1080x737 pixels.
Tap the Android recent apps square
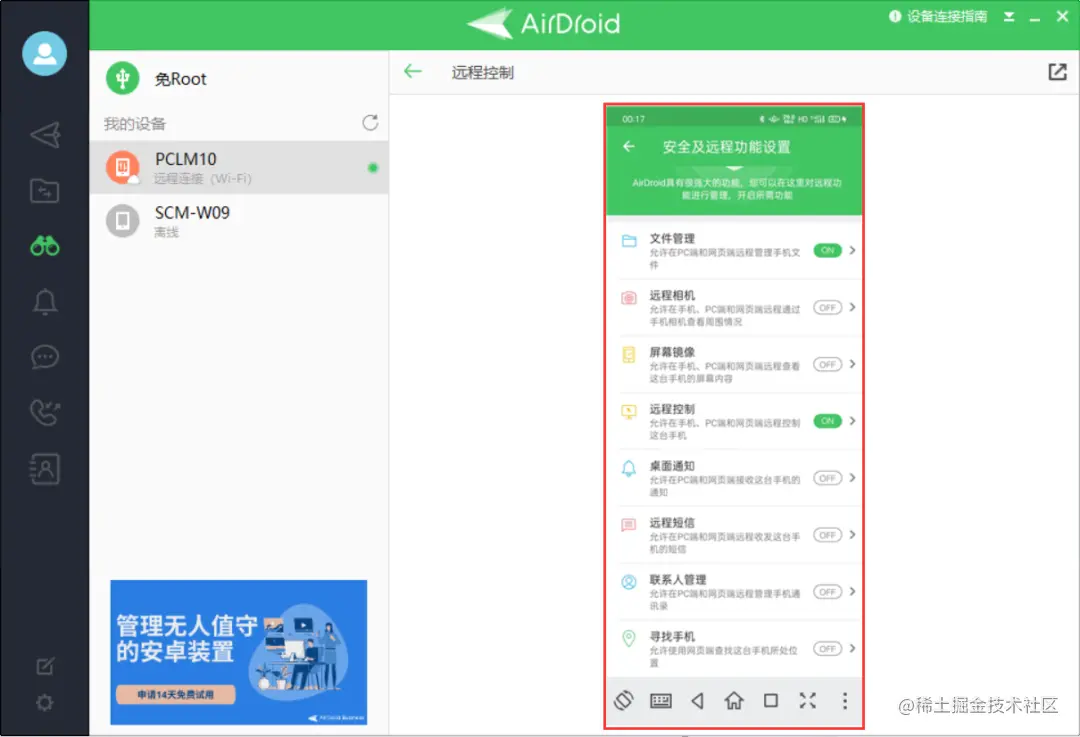pos(771,700)
